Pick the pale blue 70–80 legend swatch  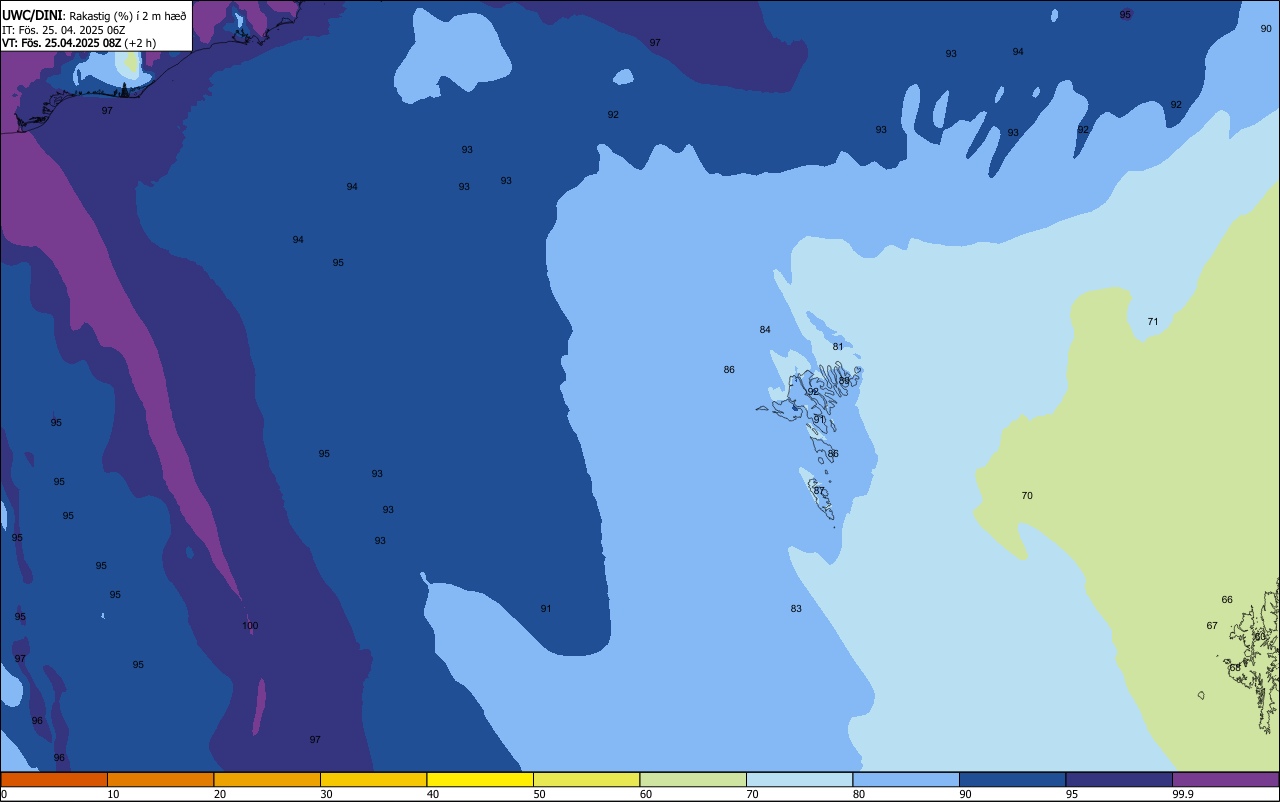pyautogui.click(x=799, y=779)
